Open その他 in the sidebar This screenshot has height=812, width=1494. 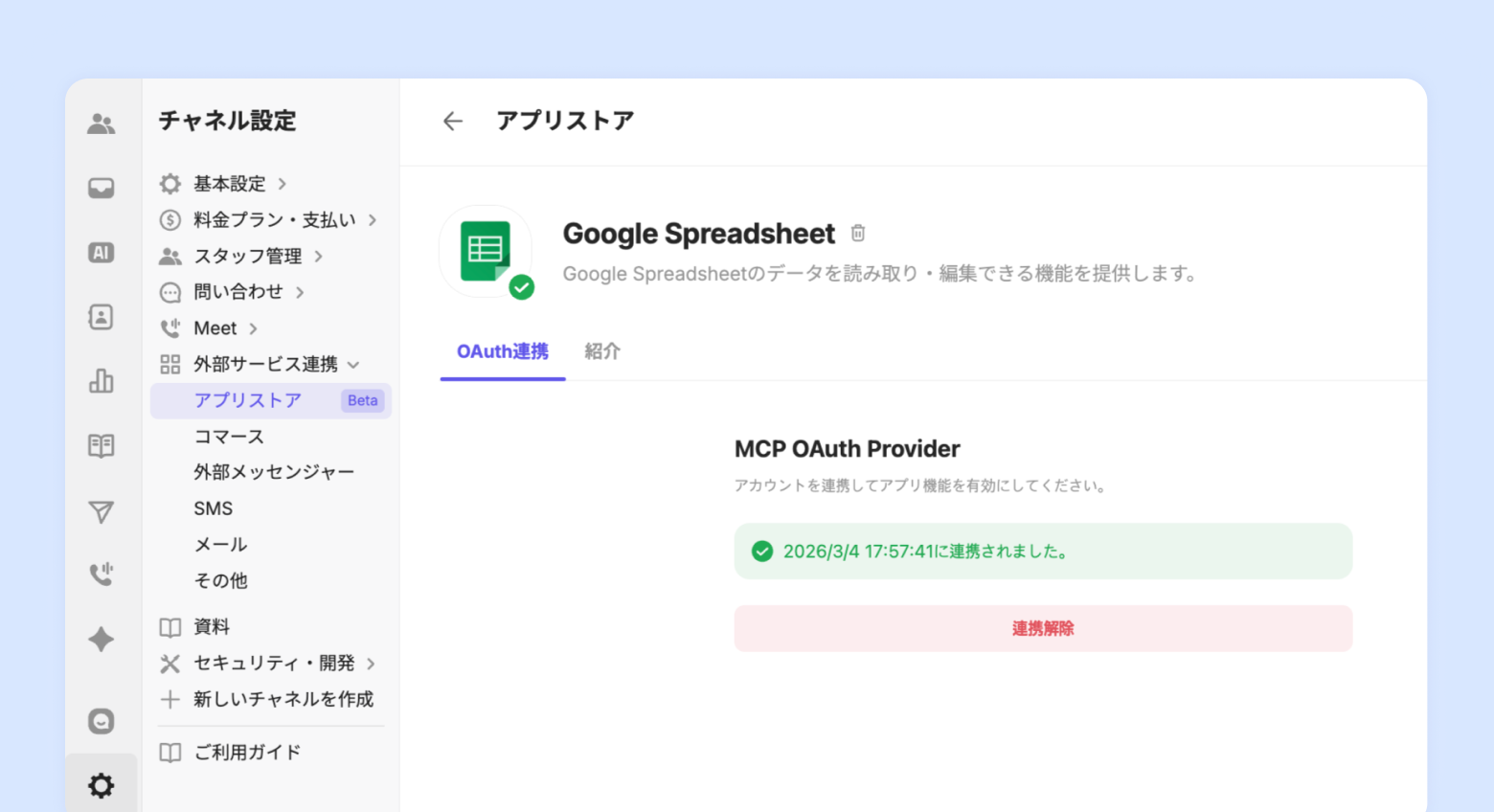[x=220, y=580]
